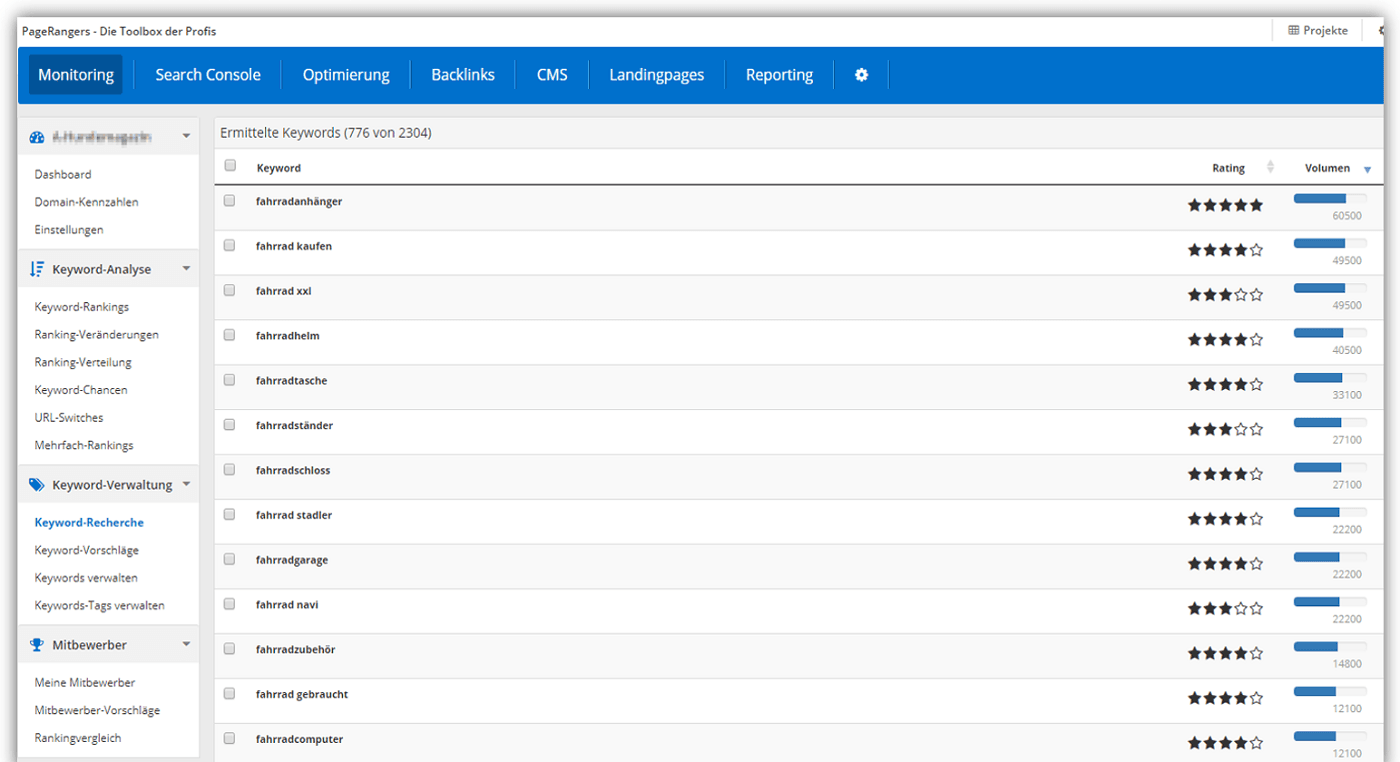The width and height of the screenshot is (1400, 762).
Task: Switch to the Search Console tab
Action: click(x=208, y=75)
